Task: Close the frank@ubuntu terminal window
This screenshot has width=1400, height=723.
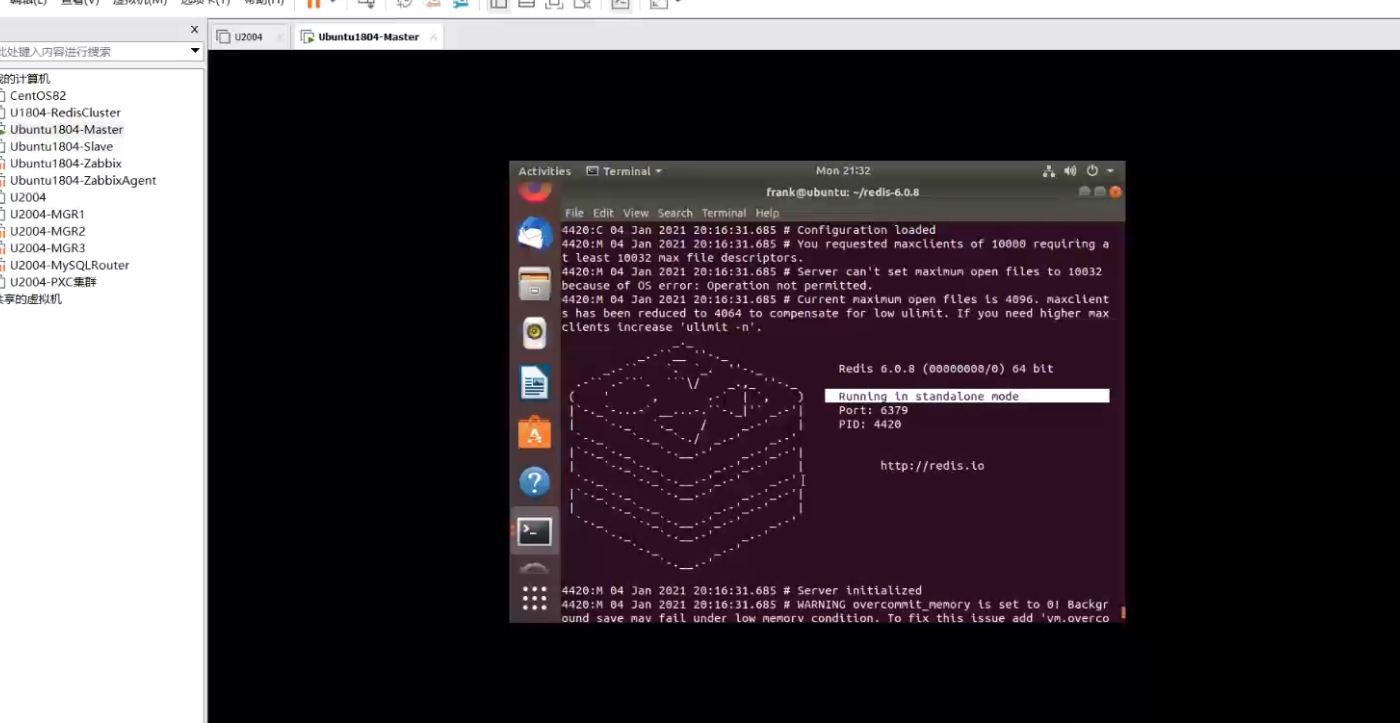Action: click(1115, 192)
